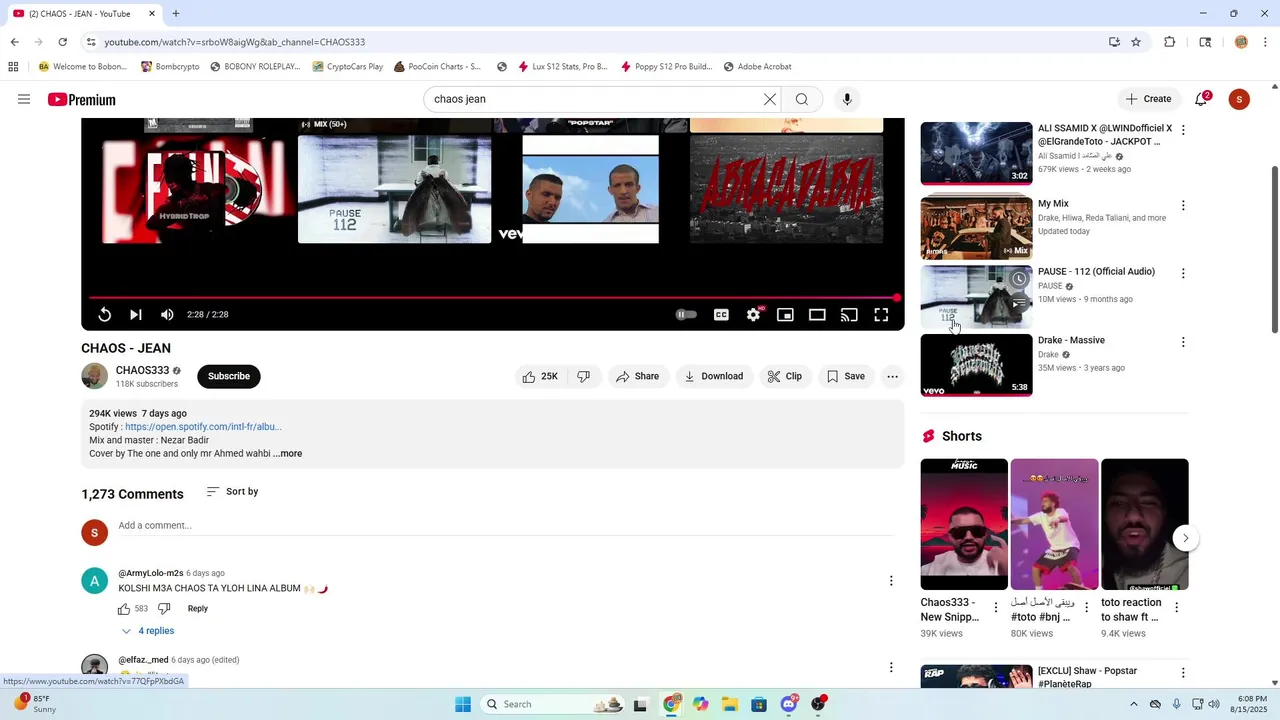Search with your voice microphone
The height and width of the screenshot is (720, 1280).
click(847, 99)
